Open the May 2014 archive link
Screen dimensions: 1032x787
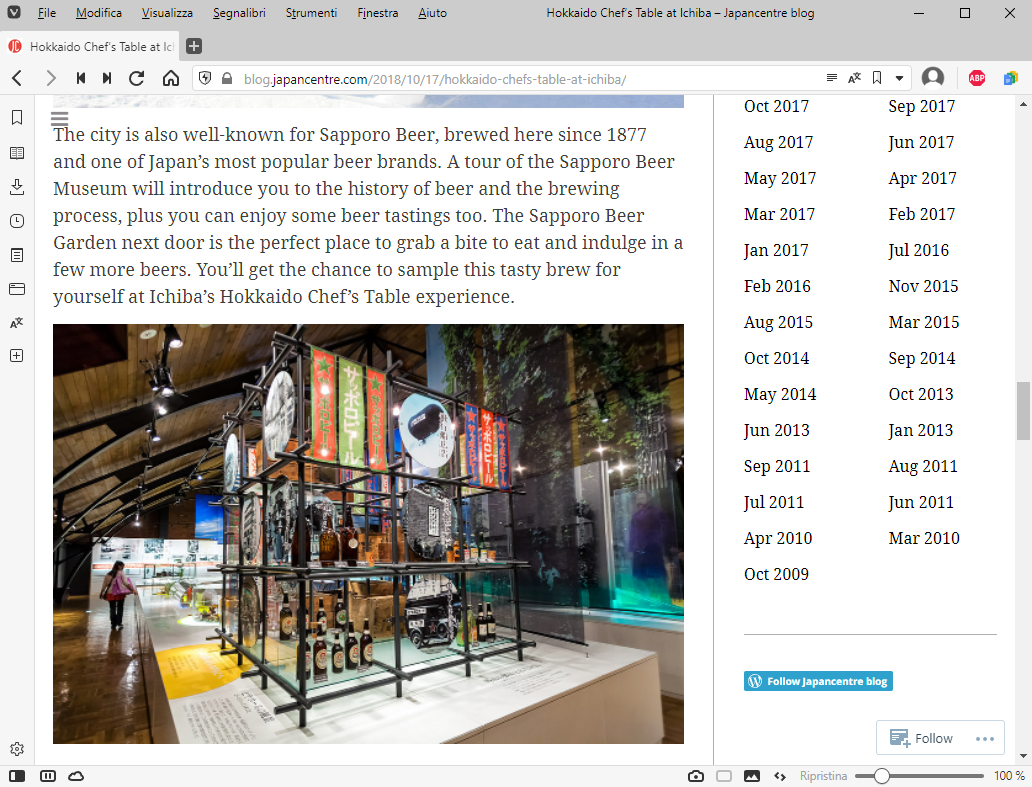[x=780, y=395]
